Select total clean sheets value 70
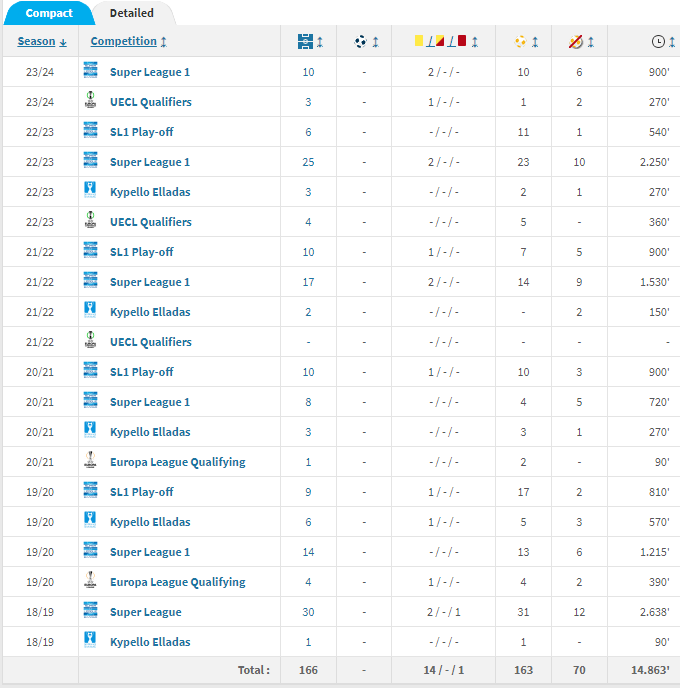 (x=579, y=670)
